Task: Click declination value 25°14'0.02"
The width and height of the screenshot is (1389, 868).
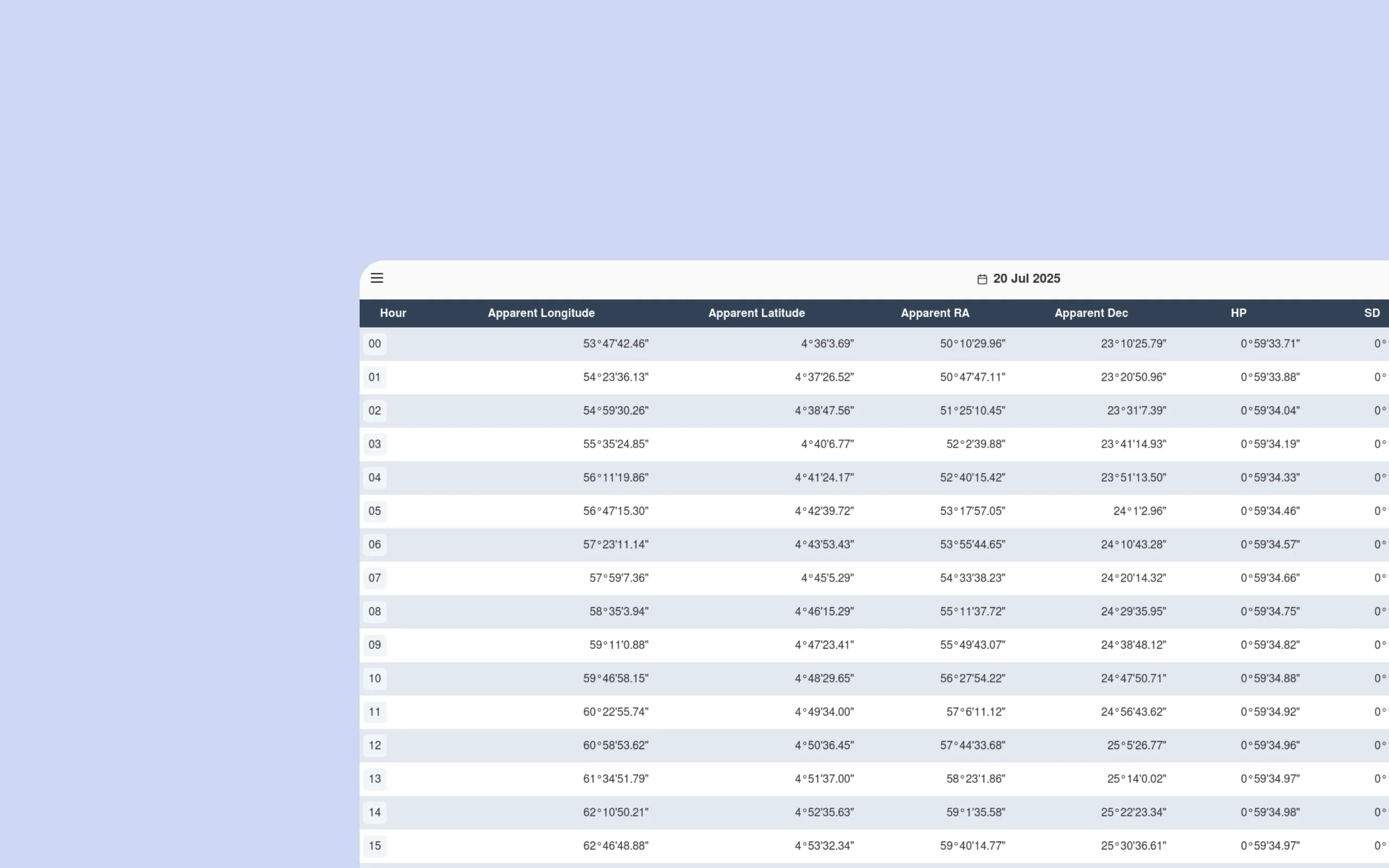Action: 1136,778
